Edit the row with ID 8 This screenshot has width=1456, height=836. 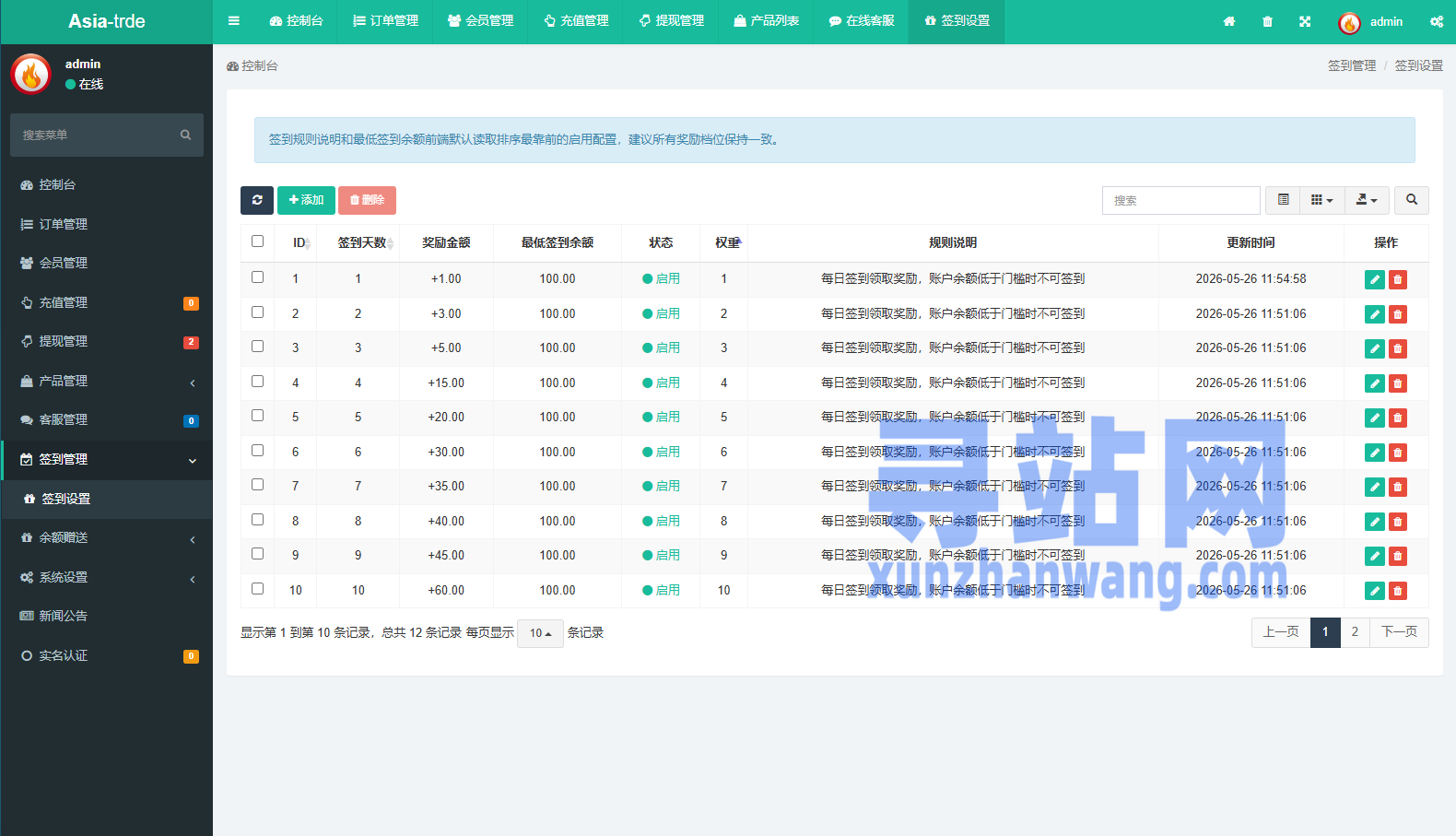click(x=1375, y=522)
